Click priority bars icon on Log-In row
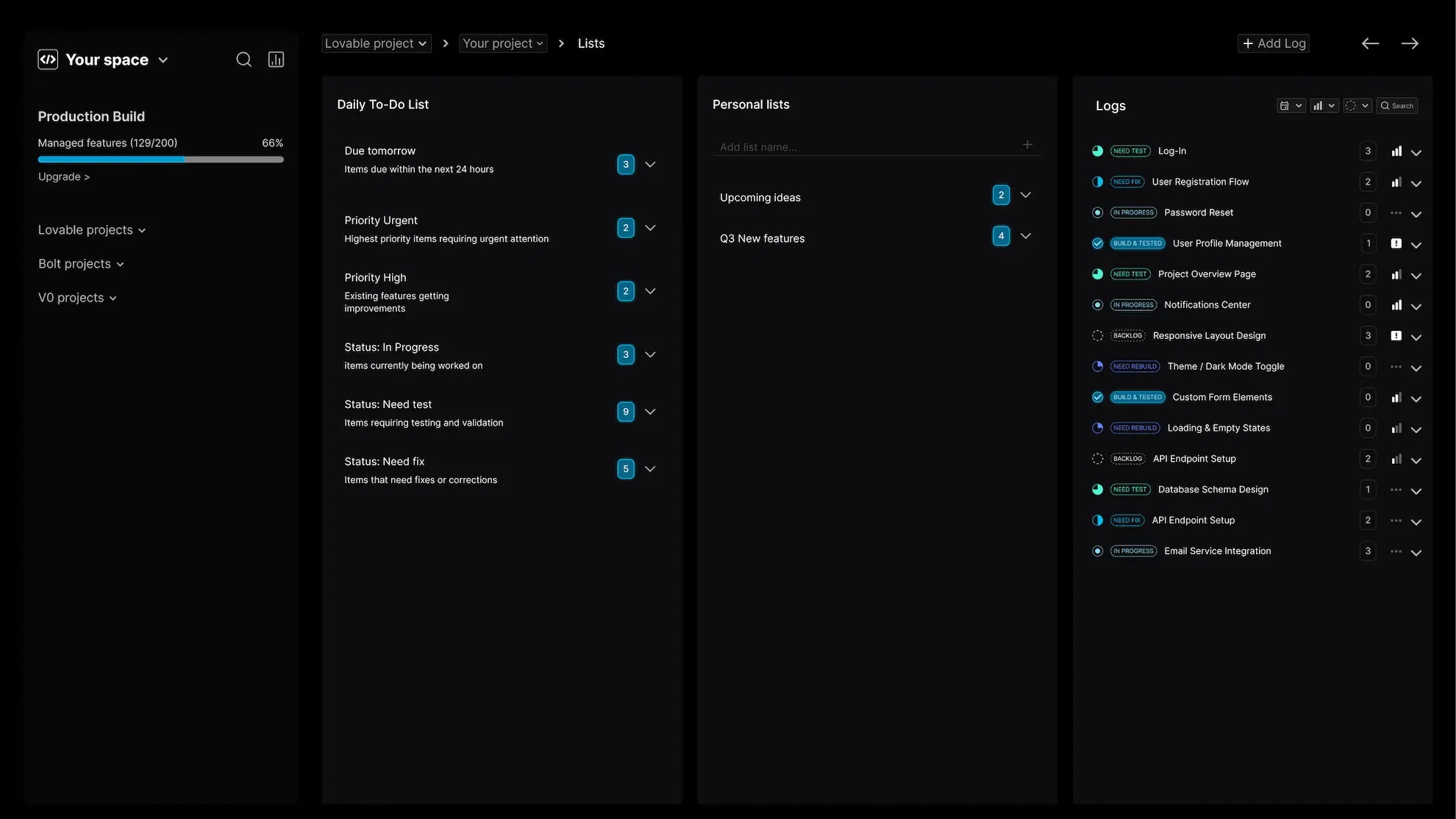1456x819 pixels. pyautogui.click(x=1396, y=151)
